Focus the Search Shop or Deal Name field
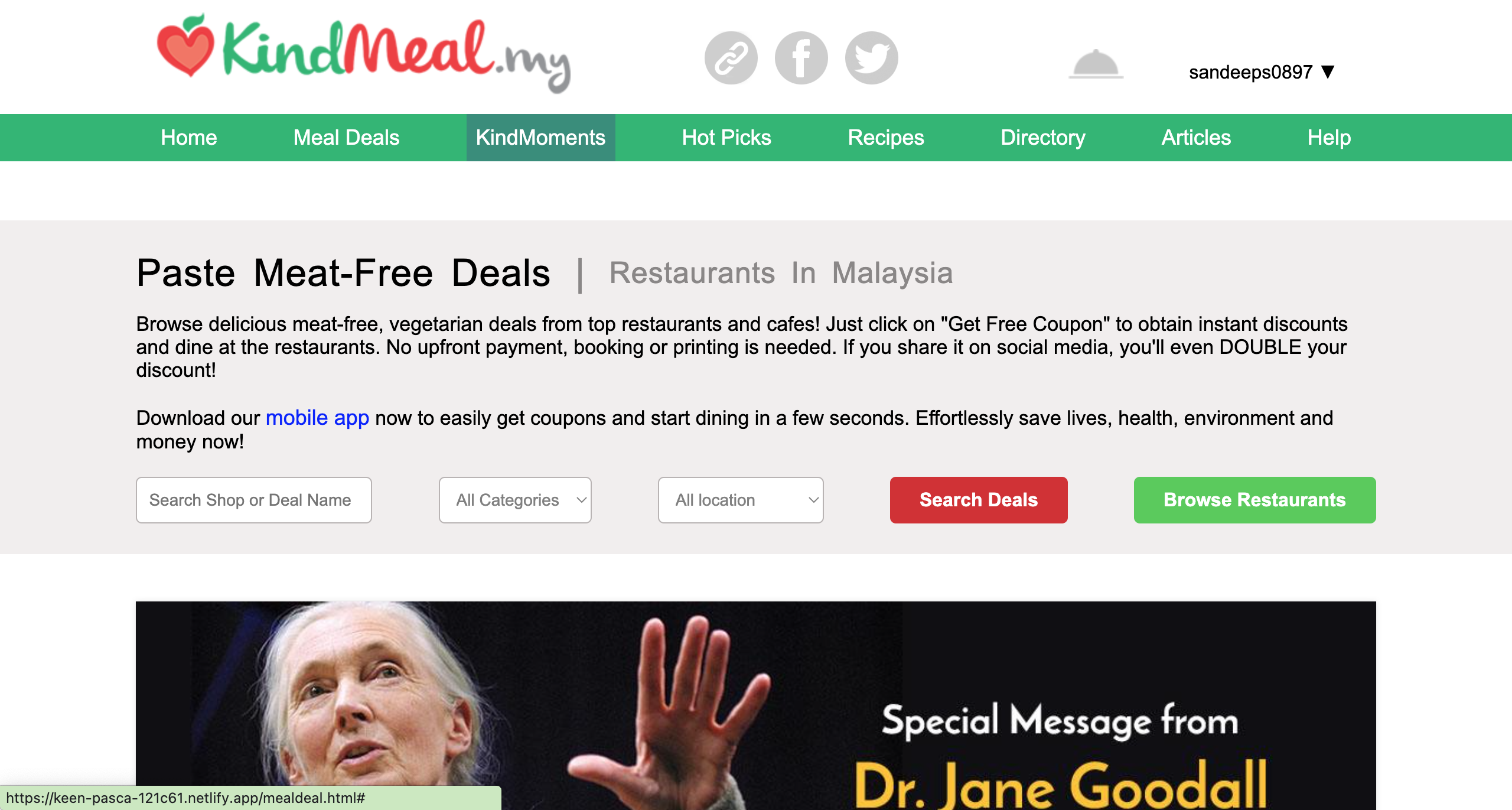Viewport: 1512px width, 810px height. pos(254,500)
